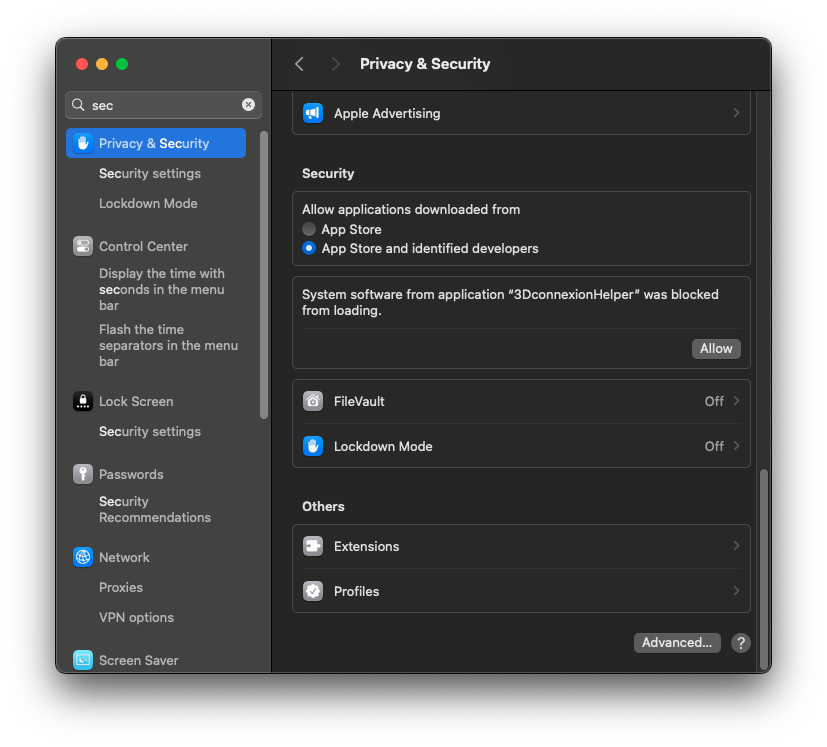Click the Lockdown Mode hand icon
The image size is (827, 747).
(x=313, y=446)
